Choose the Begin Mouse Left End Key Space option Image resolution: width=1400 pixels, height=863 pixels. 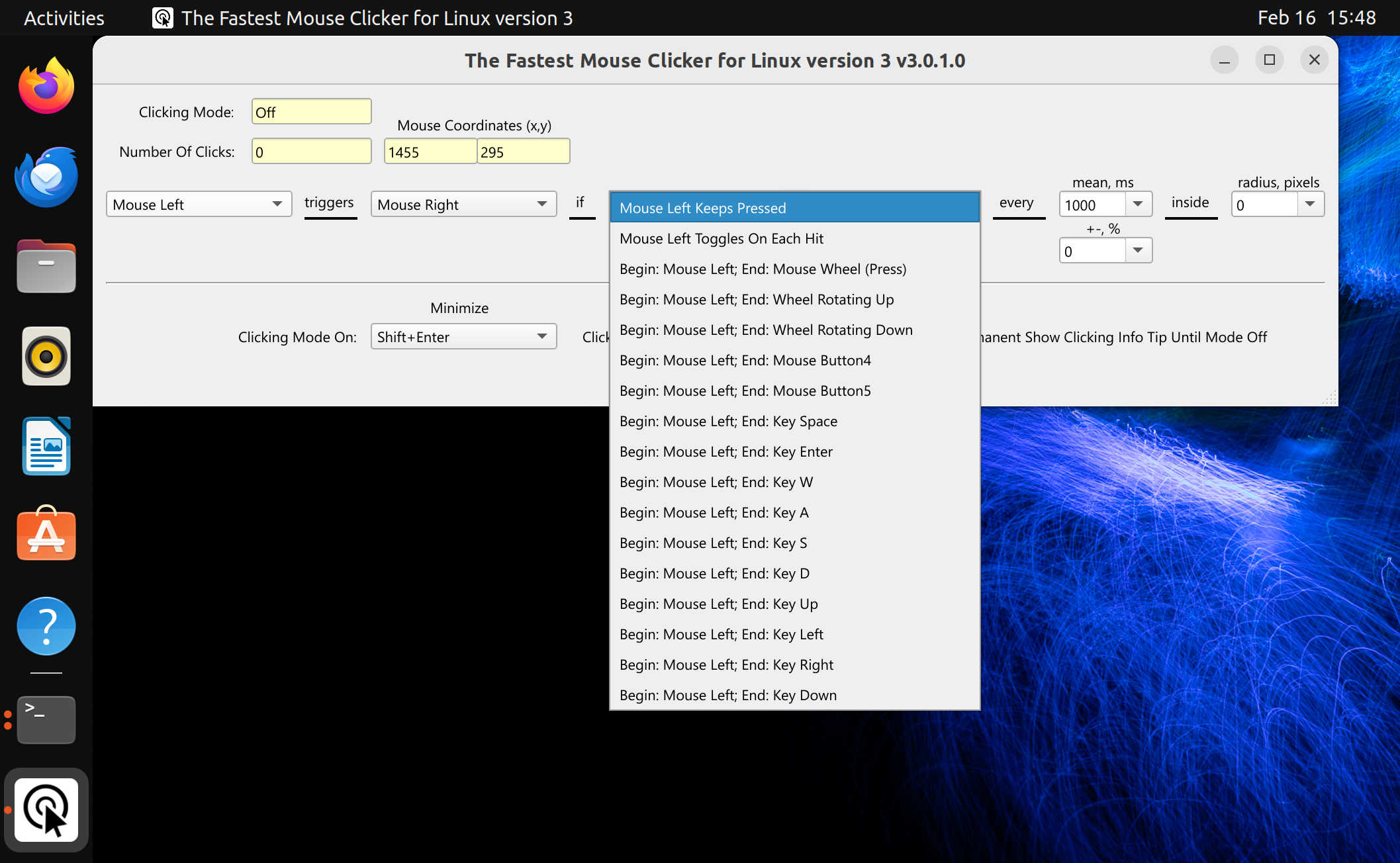[728, 421]
